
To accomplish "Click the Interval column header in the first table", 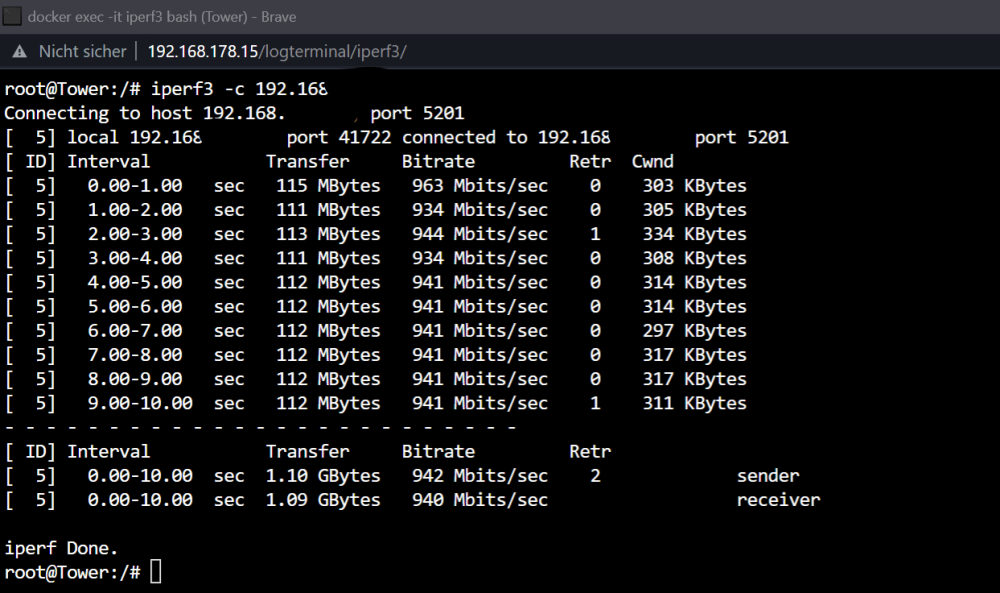I will [108, 162].
